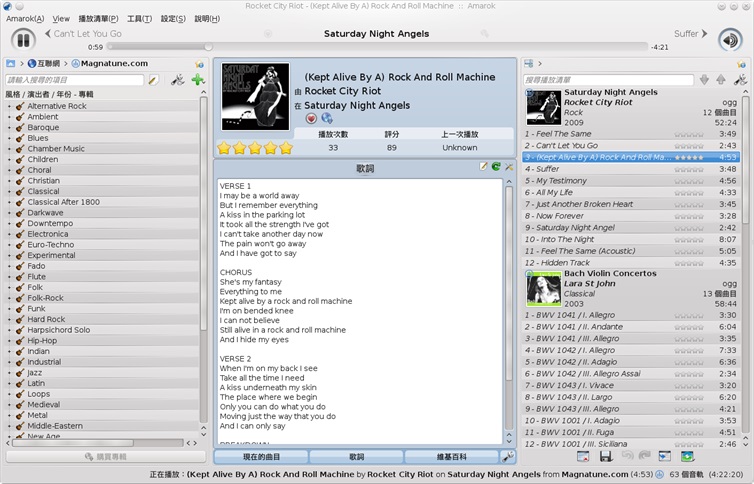Expand the Classical genre

point(9,191)
